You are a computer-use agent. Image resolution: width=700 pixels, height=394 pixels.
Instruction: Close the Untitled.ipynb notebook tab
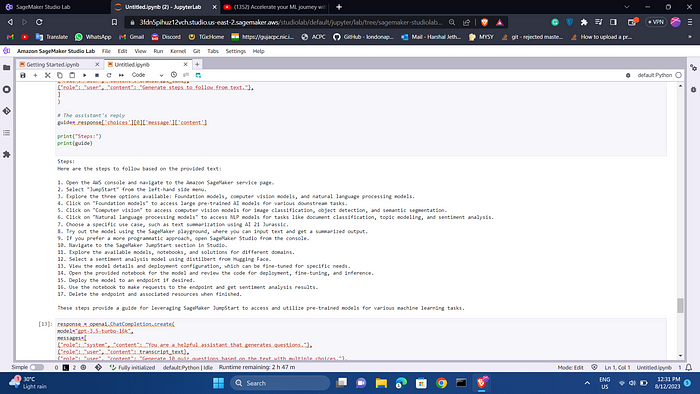click(x=185, y=65)
